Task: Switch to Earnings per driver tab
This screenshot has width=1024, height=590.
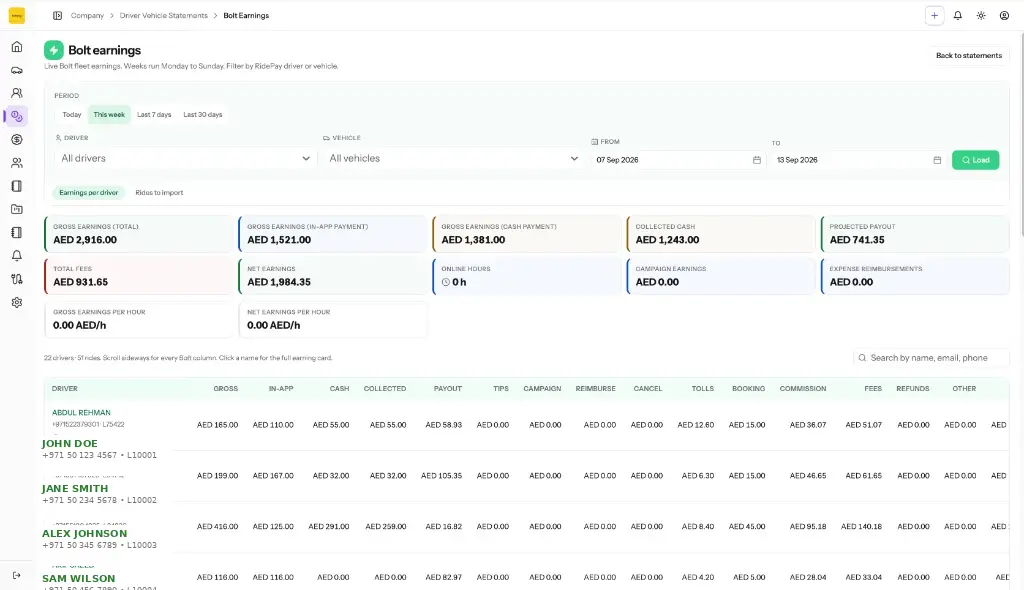Action: (x=89, y=193)
